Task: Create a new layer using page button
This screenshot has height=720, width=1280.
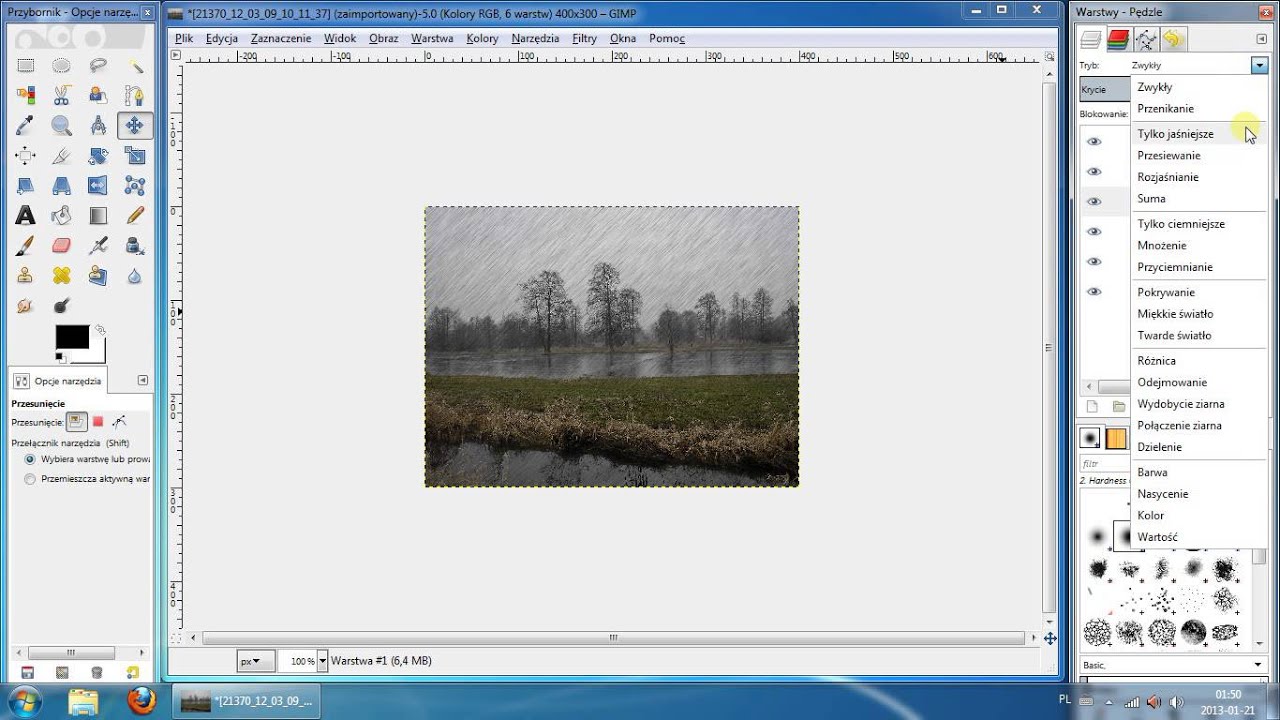Action: (1092, 407)
